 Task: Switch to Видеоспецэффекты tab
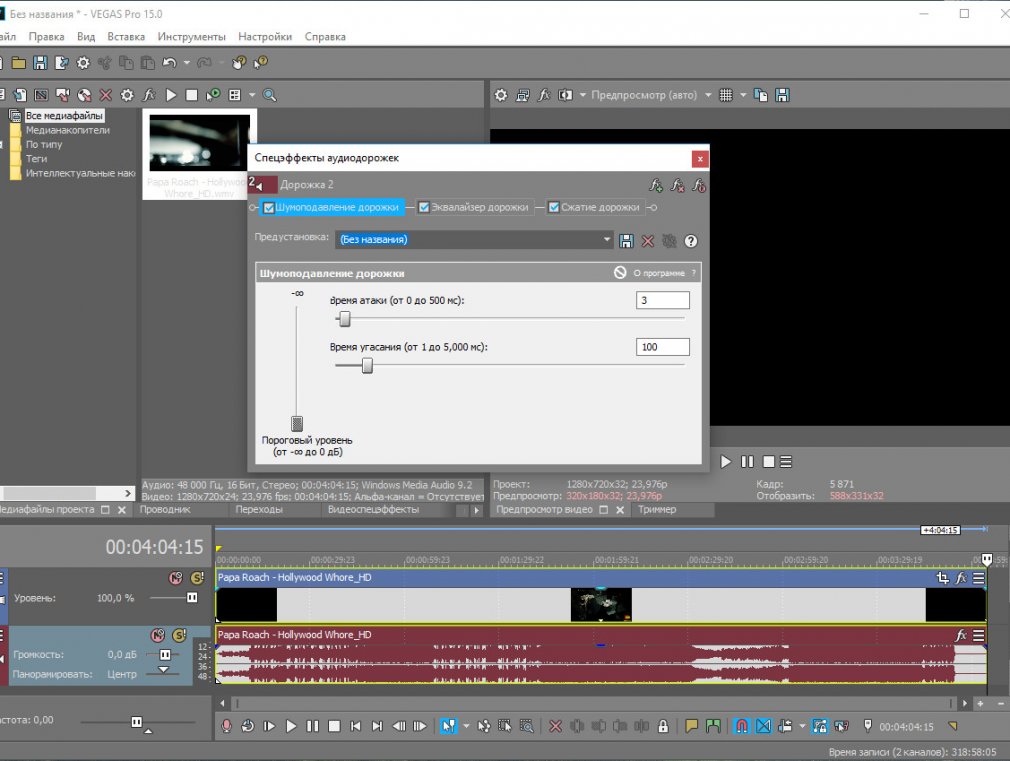tap(373, 510)
